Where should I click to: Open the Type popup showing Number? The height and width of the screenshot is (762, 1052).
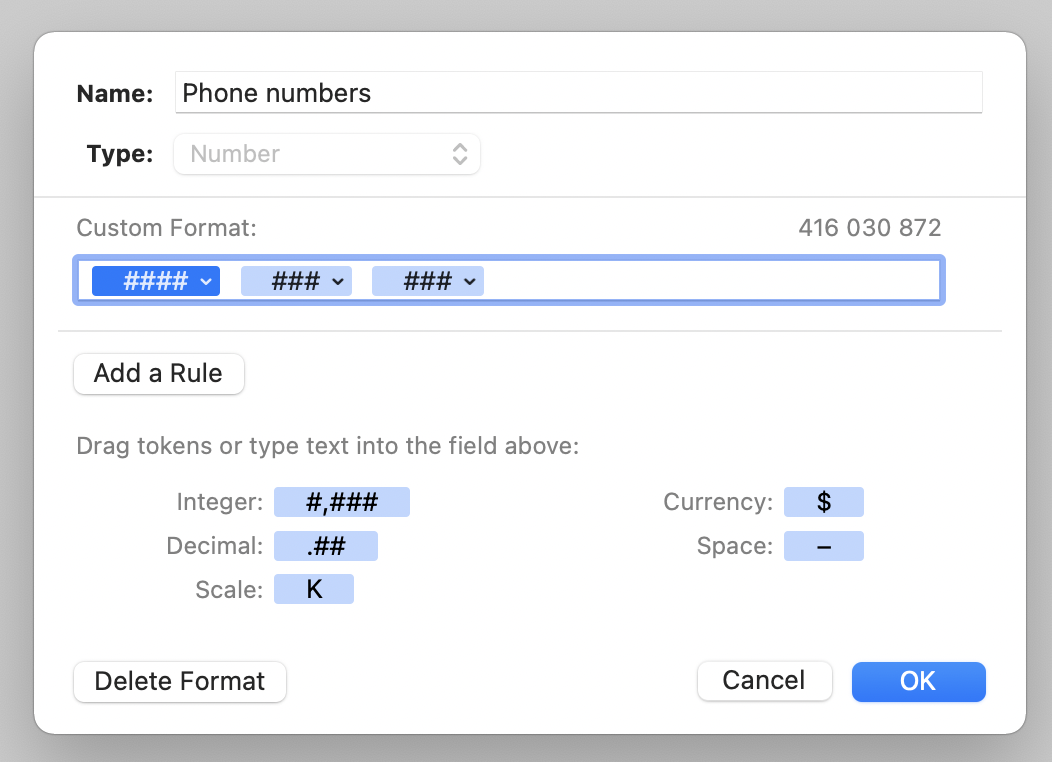point(327,154)
